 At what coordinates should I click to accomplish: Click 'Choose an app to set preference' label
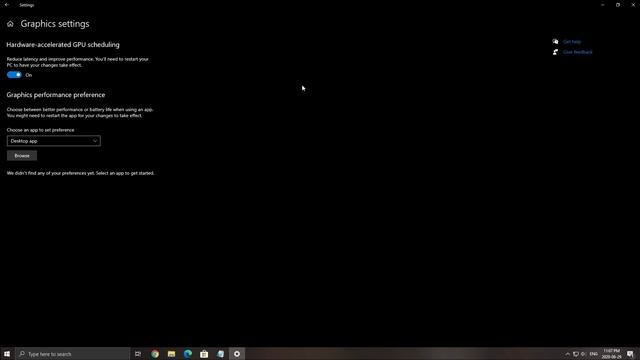point(40,130)
